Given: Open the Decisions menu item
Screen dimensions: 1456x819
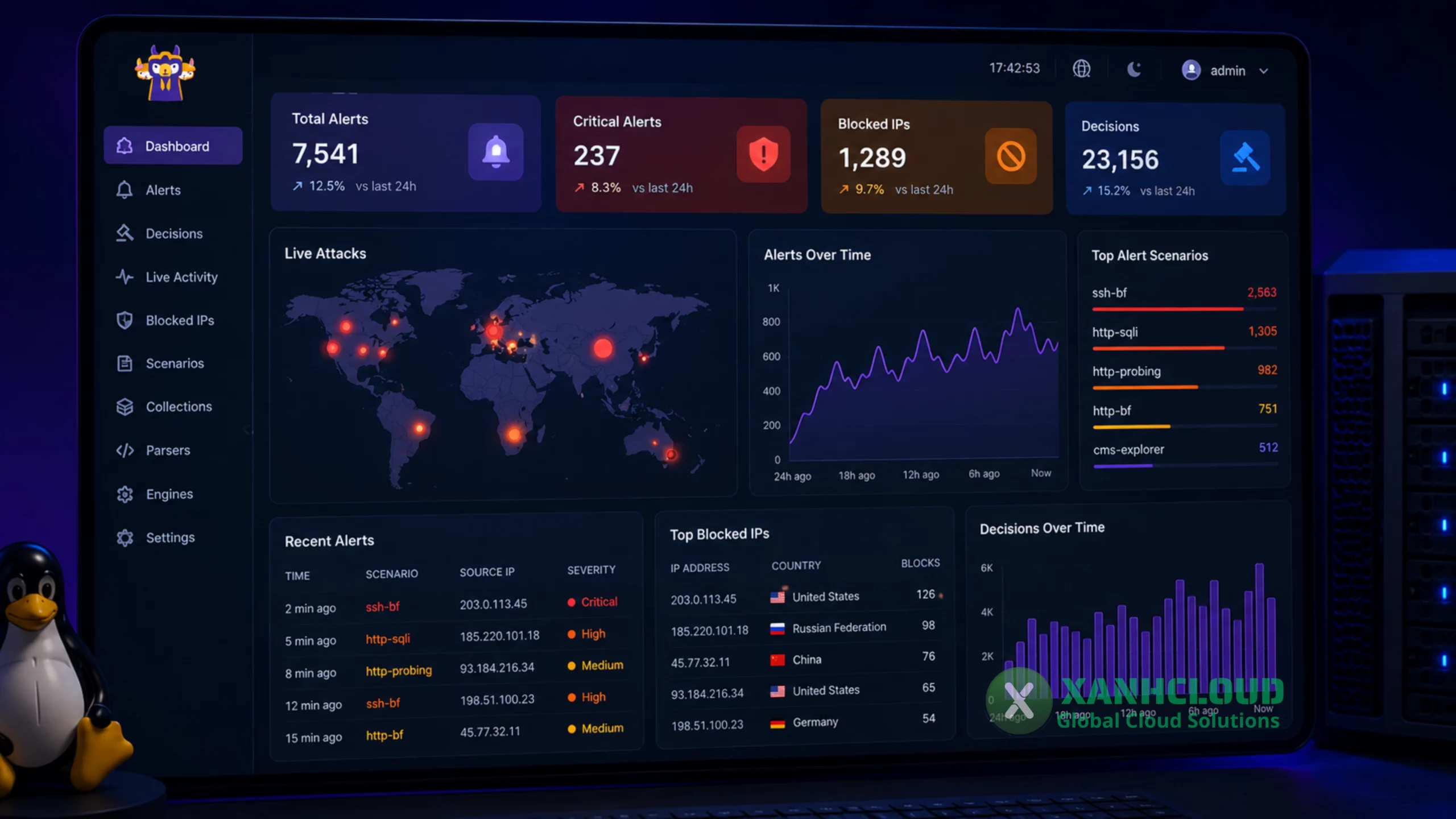Looking at the screenshot, I should tap(174, 233).
